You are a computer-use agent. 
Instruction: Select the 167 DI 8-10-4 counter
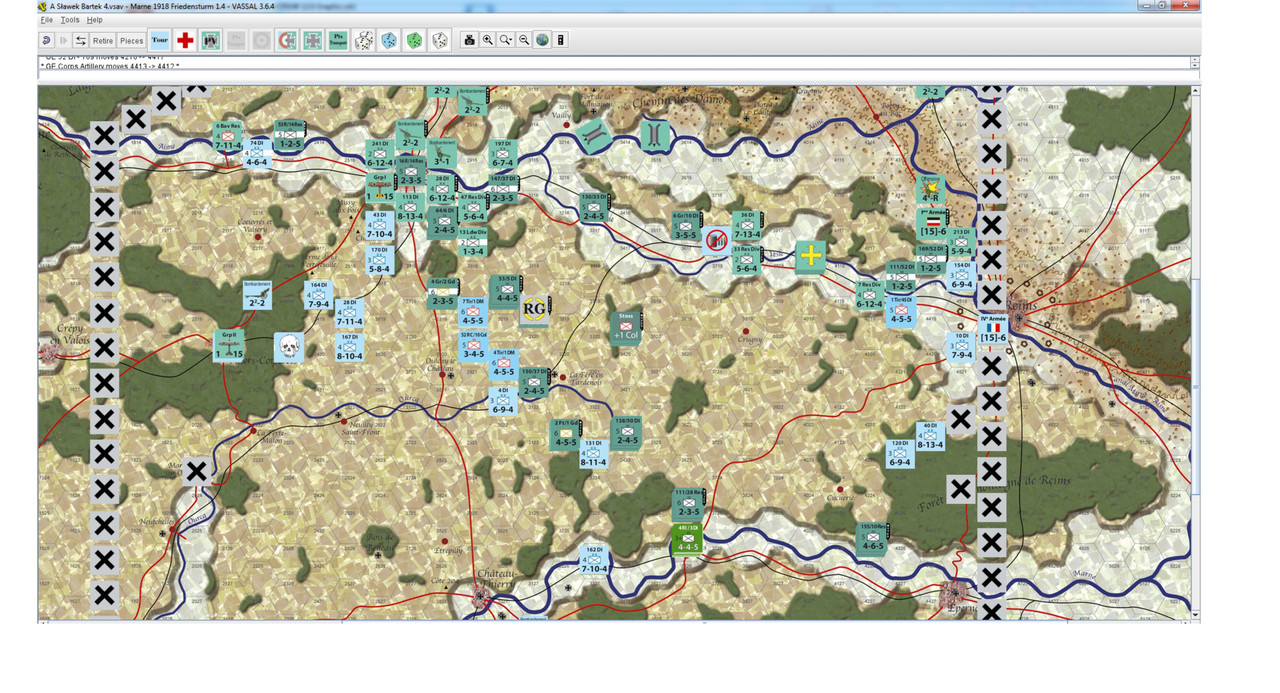click(x=349, y=347)
